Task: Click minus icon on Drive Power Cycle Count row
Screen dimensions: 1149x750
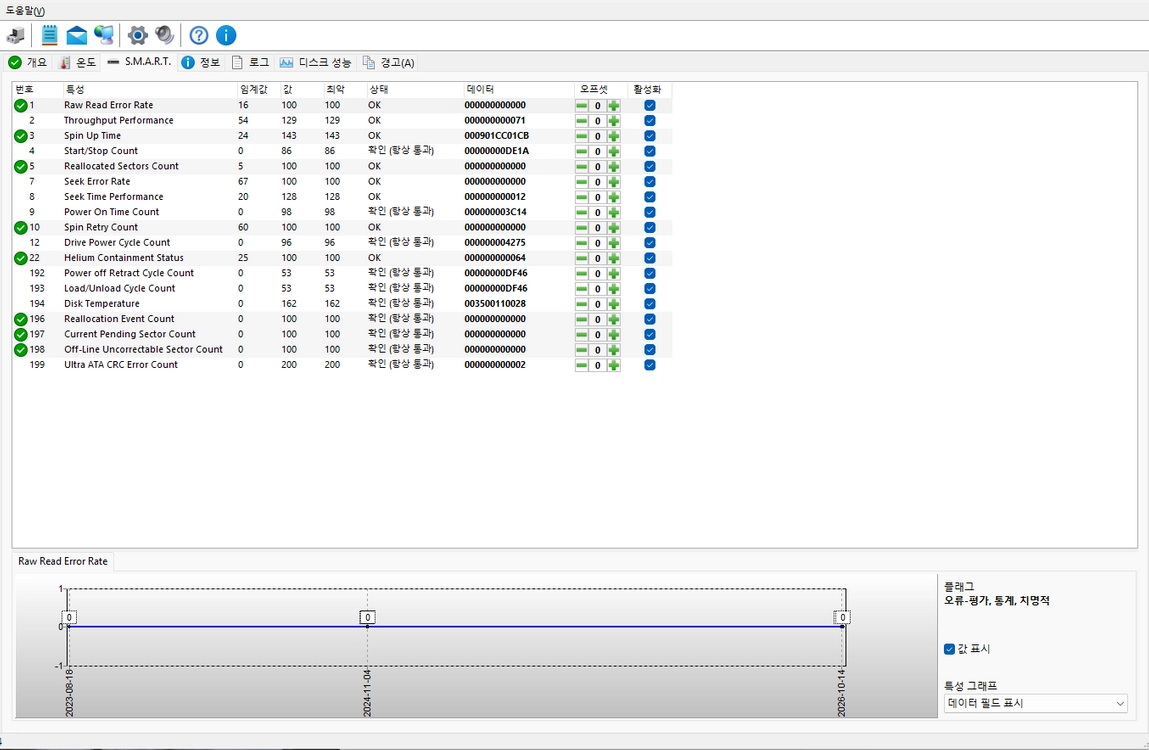Action: pos(582,243)
